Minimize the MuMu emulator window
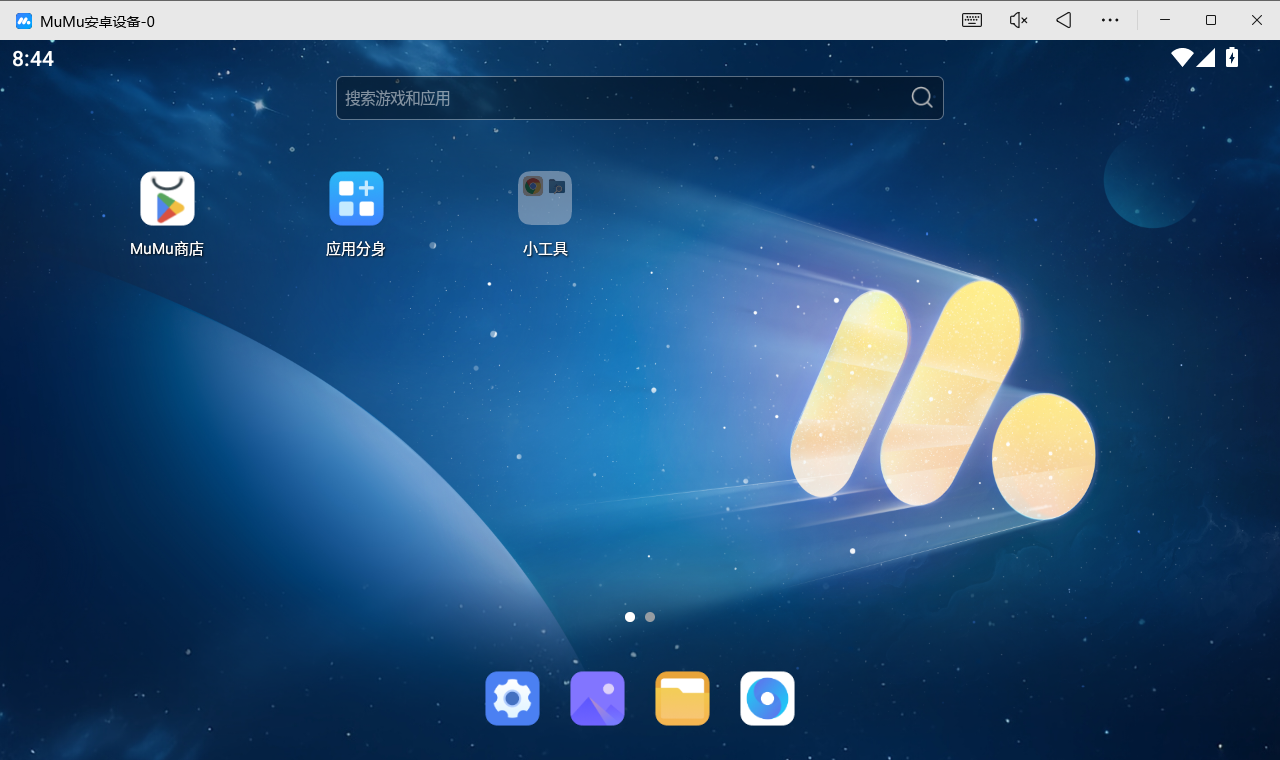The width and height of the screenshot is (1280, 760). [1164, 20]
